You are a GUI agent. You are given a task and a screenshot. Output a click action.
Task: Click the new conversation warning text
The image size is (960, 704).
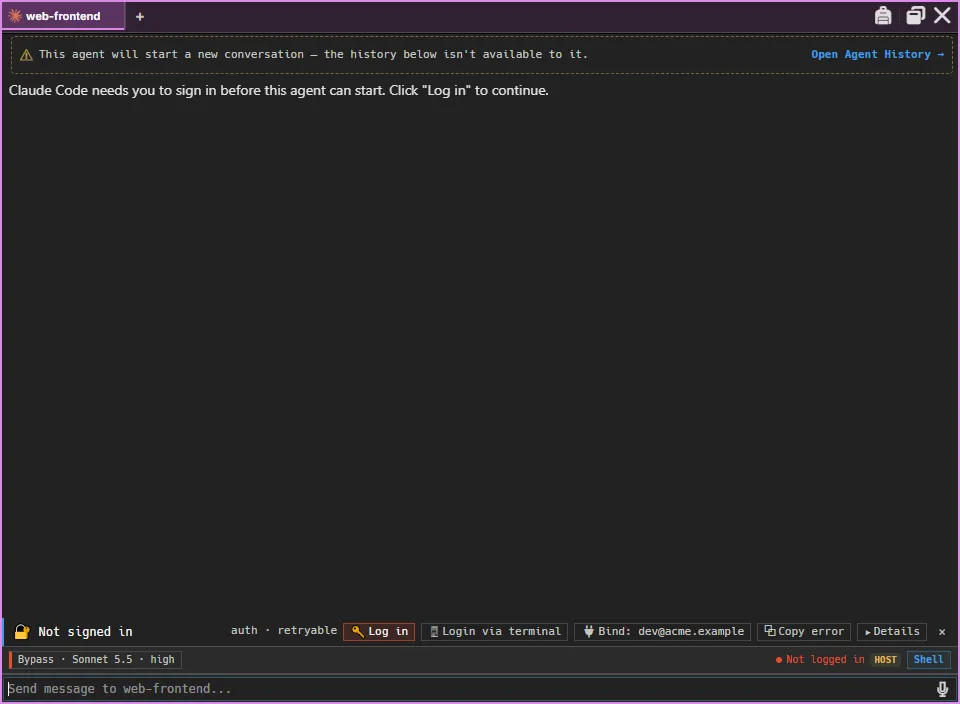tap(313, 54)
